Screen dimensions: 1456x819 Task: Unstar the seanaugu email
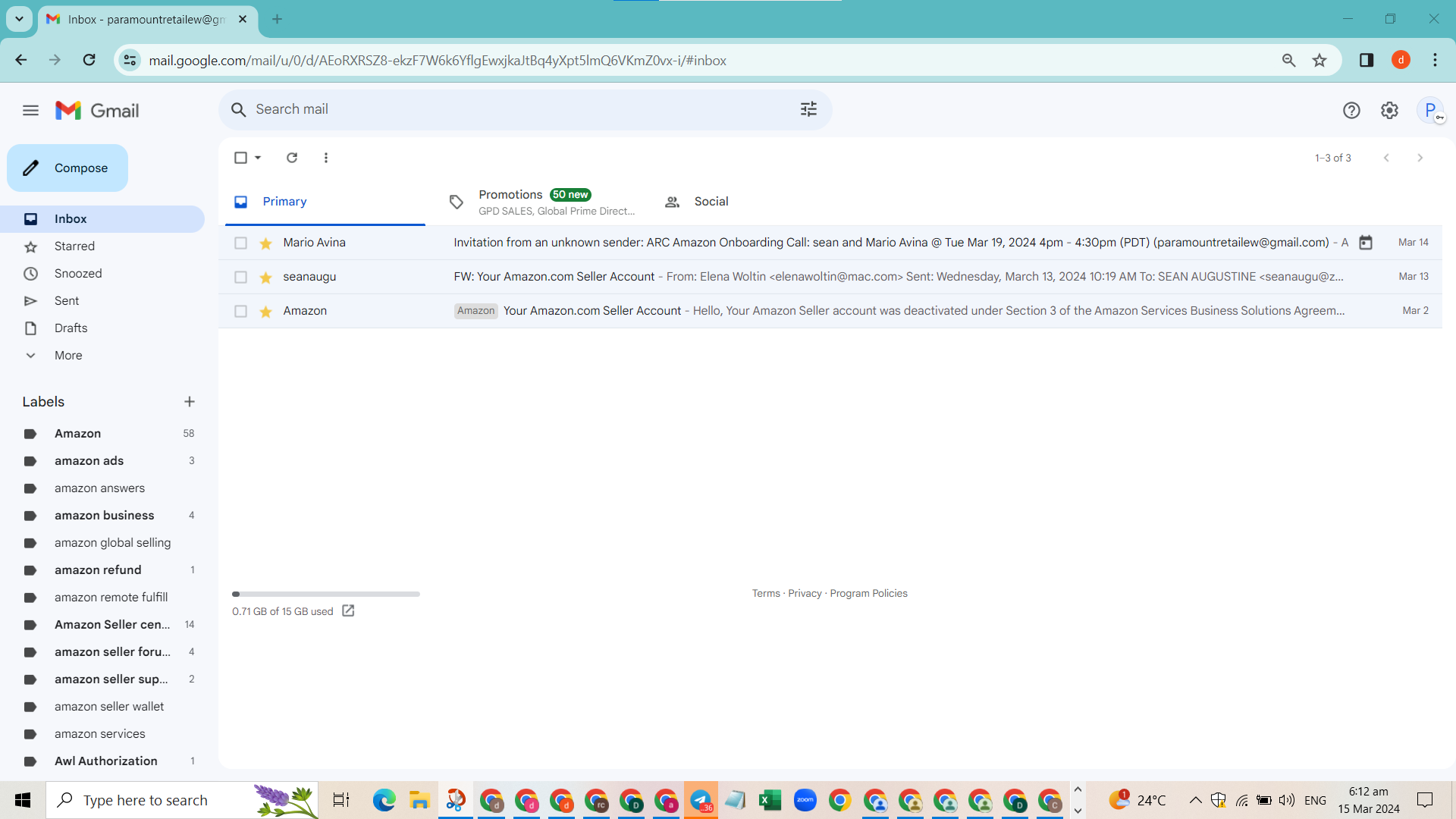(x=265, y=277)
